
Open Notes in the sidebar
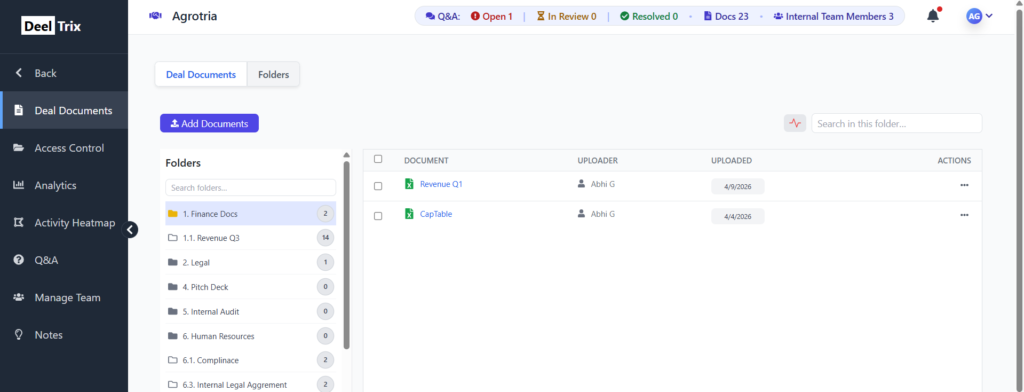[64, 335]
